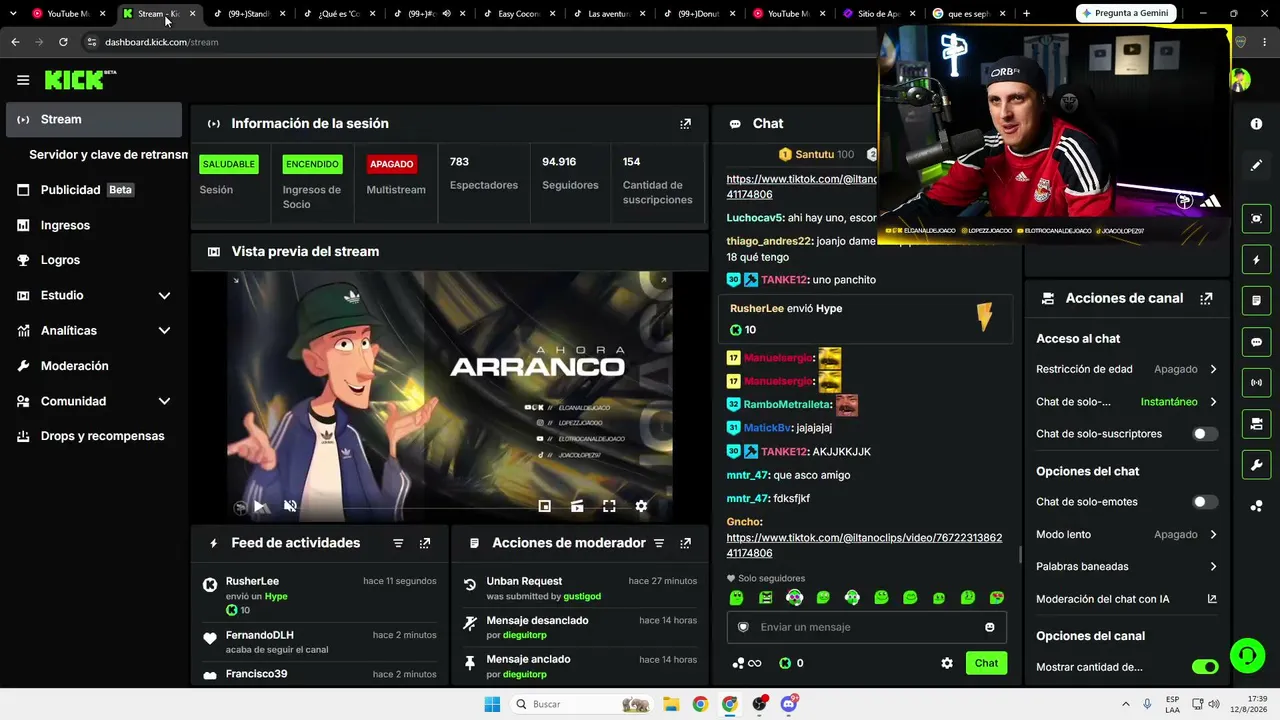This screenshot has height=720, width=1280.
Task: Open the browser tab search dropdown arrow
Action: click(13, 14)
